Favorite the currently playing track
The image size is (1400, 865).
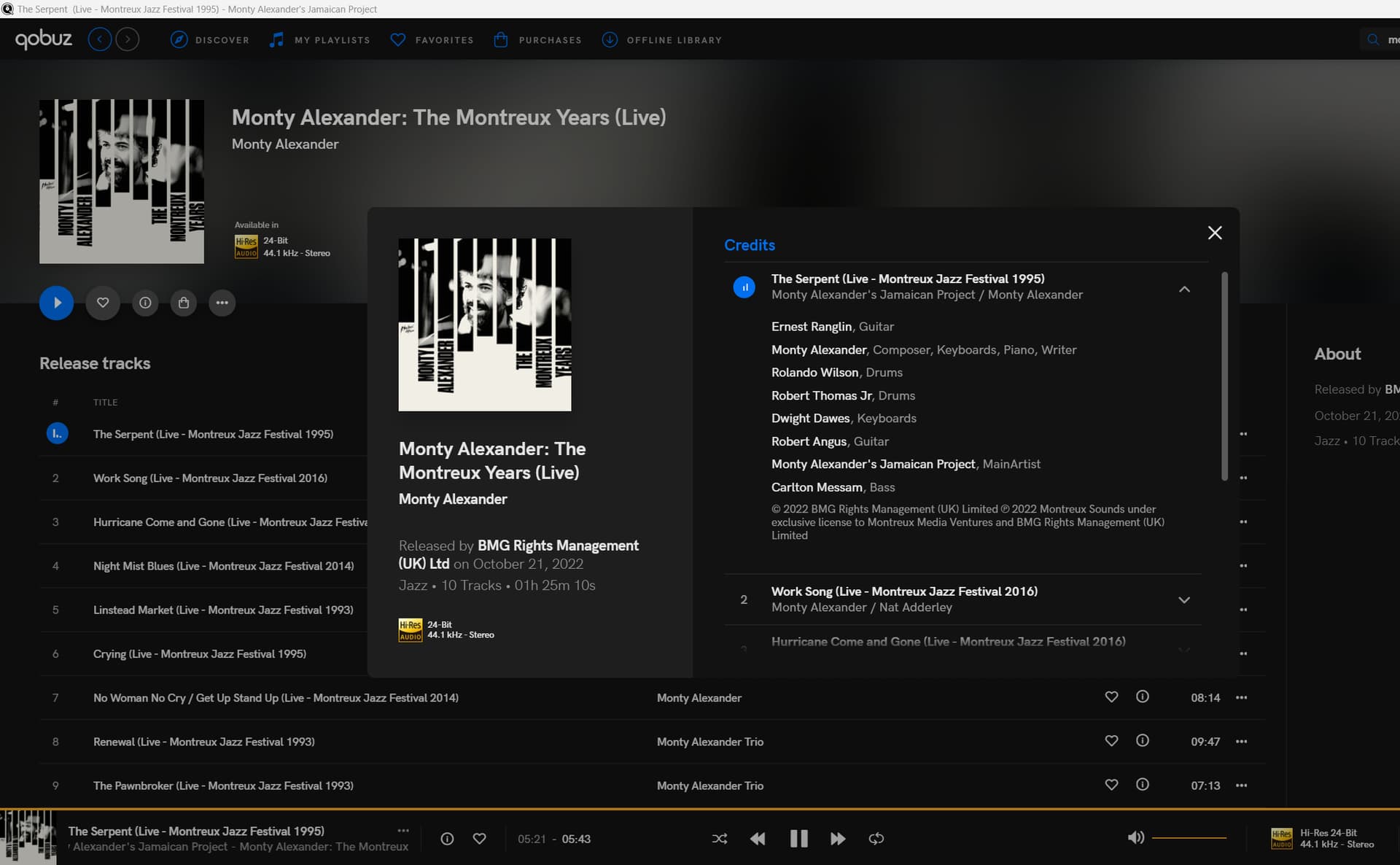click(x=479, y=839)
